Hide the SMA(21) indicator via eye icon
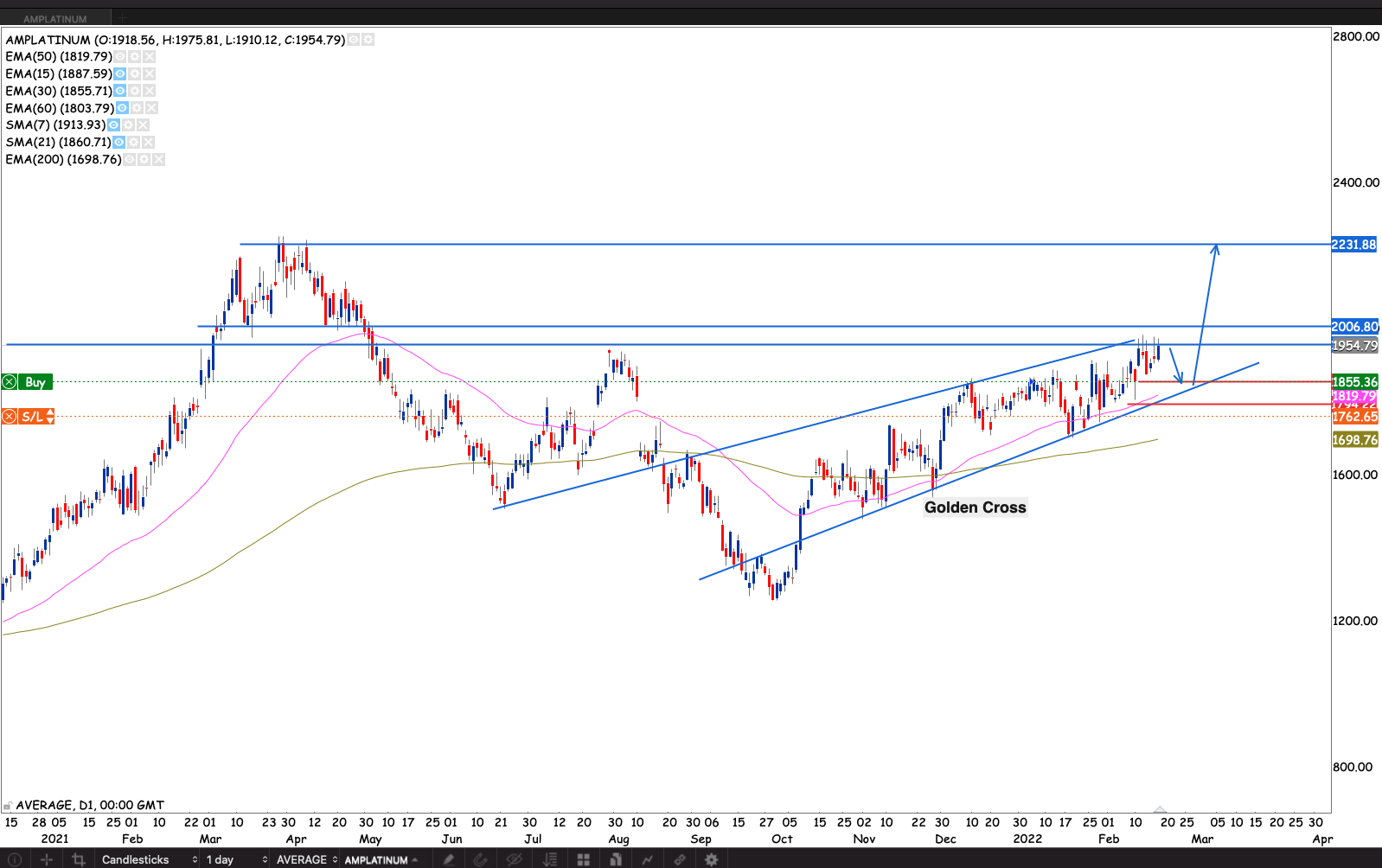Image resolution: width=1382 pixels, height=868 pixels. (118, 143)
